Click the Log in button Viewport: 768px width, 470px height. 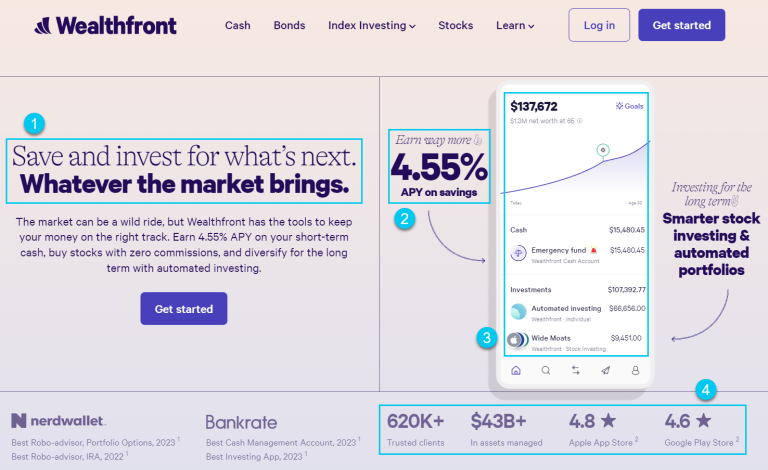click(x=599, y=25)
